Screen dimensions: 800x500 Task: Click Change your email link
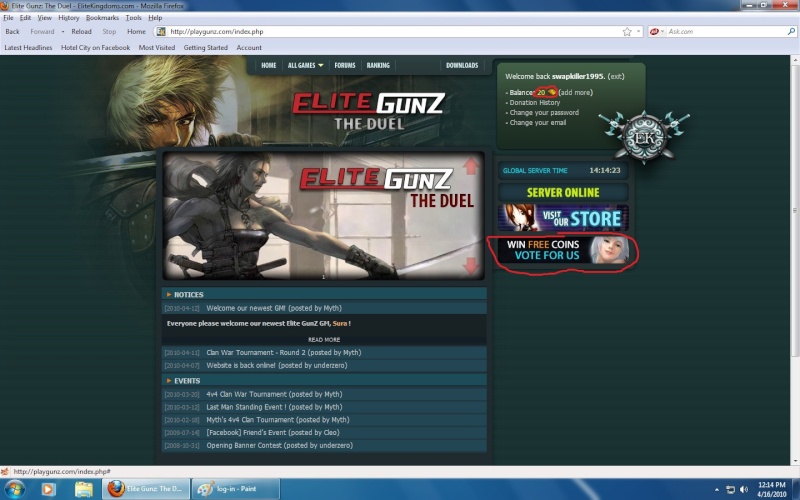[x=538, y=122]
